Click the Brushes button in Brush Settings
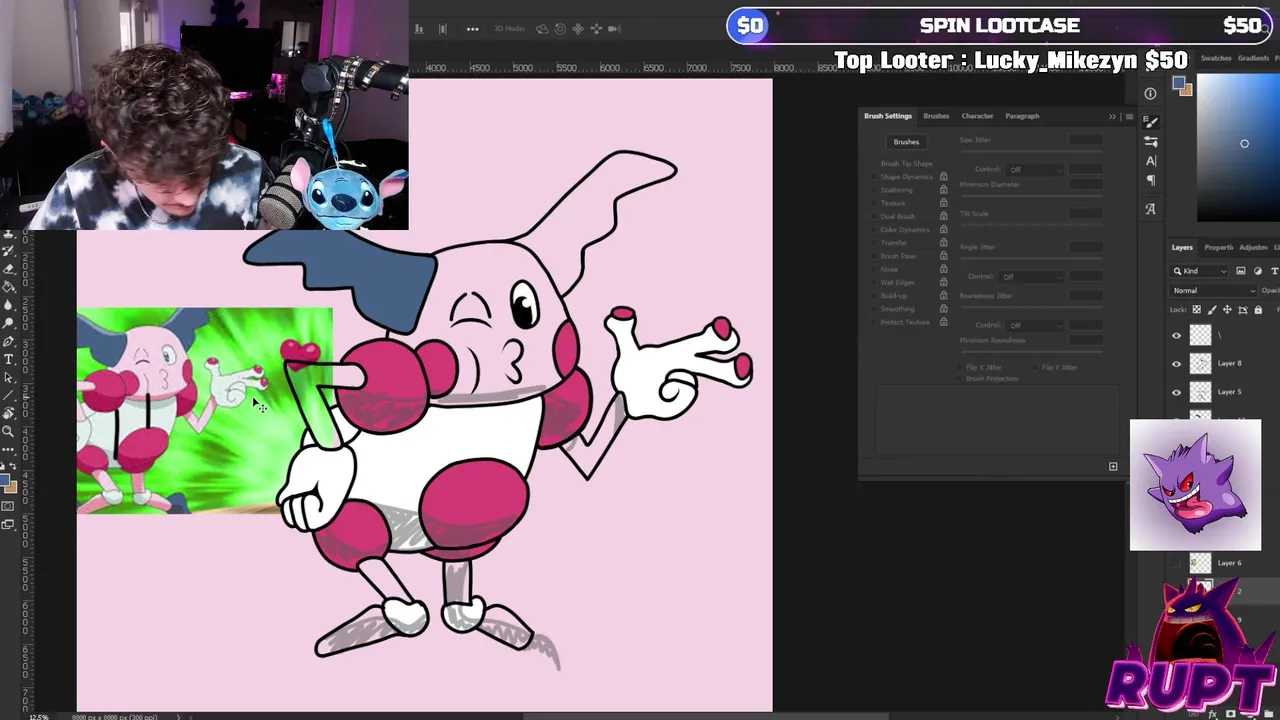Viewport: 1280px width, 720px height. [x=906, y=142]
